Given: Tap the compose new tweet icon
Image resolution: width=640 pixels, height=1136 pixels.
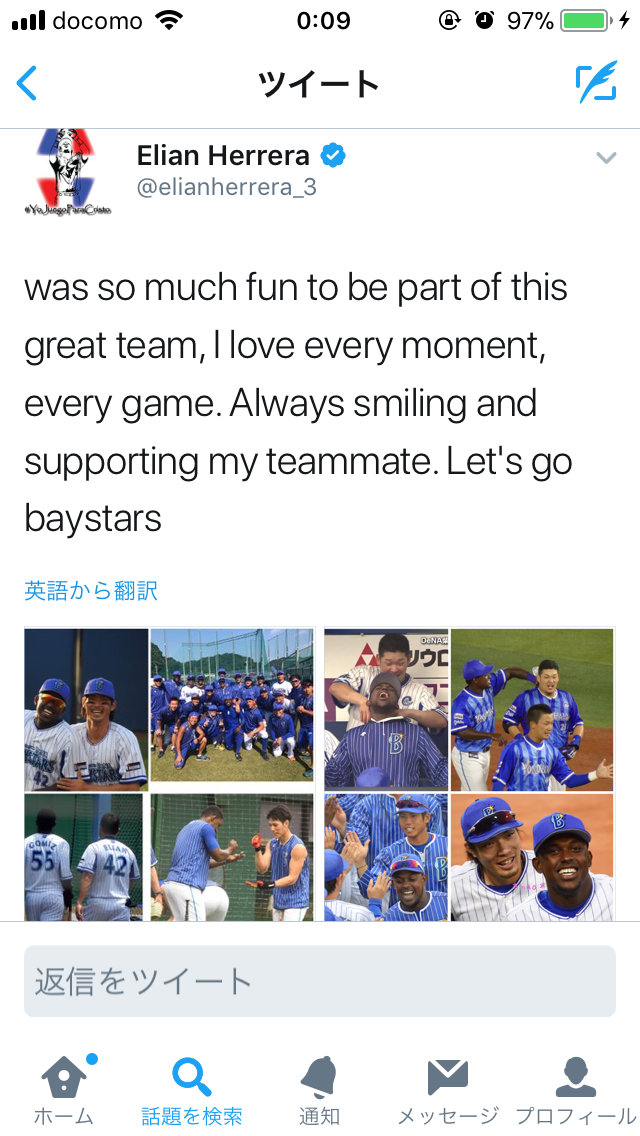Looking at the screenshot, I should click(x=596, y=84).
